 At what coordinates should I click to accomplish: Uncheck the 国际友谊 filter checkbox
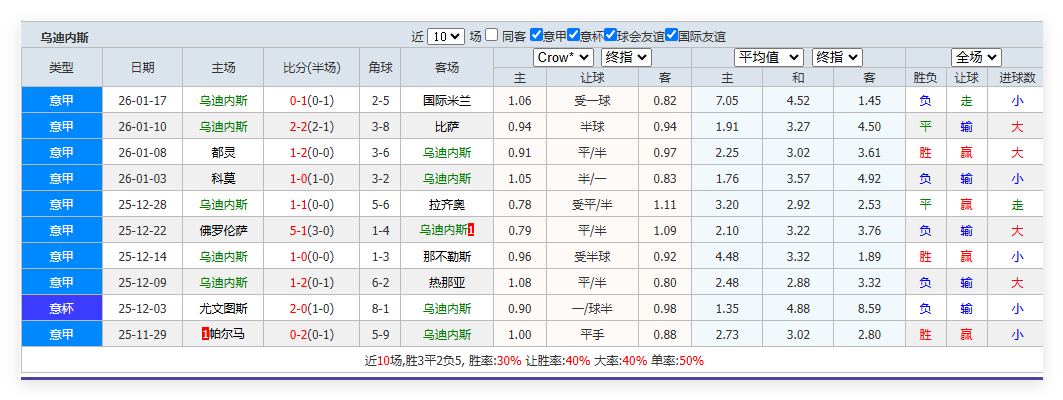(x=671, y=35)
